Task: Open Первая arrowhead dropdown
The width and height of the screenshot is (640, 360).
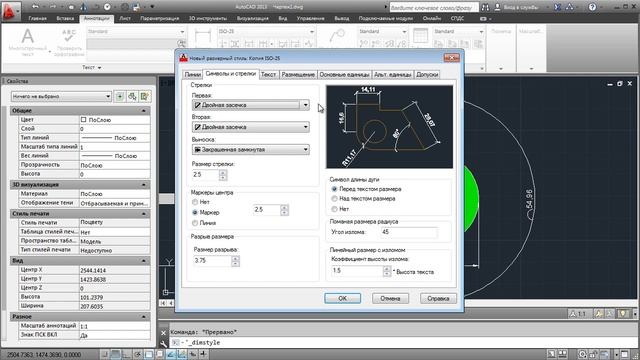Action: point(251,105)
